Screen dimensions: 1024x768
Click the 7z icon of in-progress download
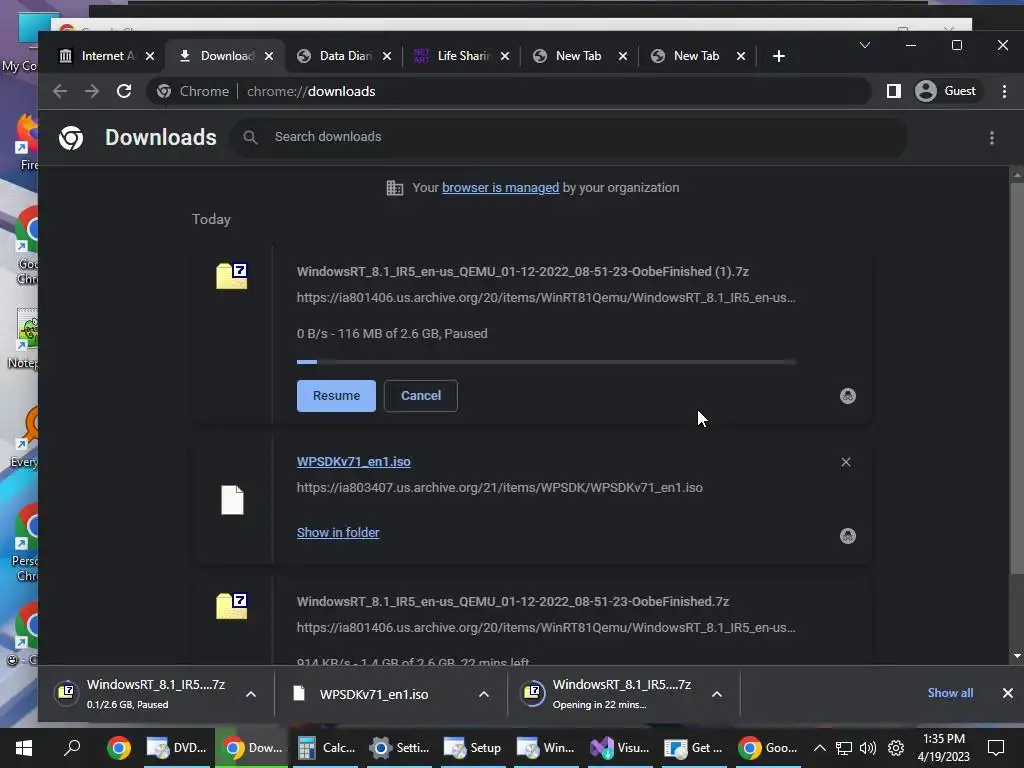(232, 606)
